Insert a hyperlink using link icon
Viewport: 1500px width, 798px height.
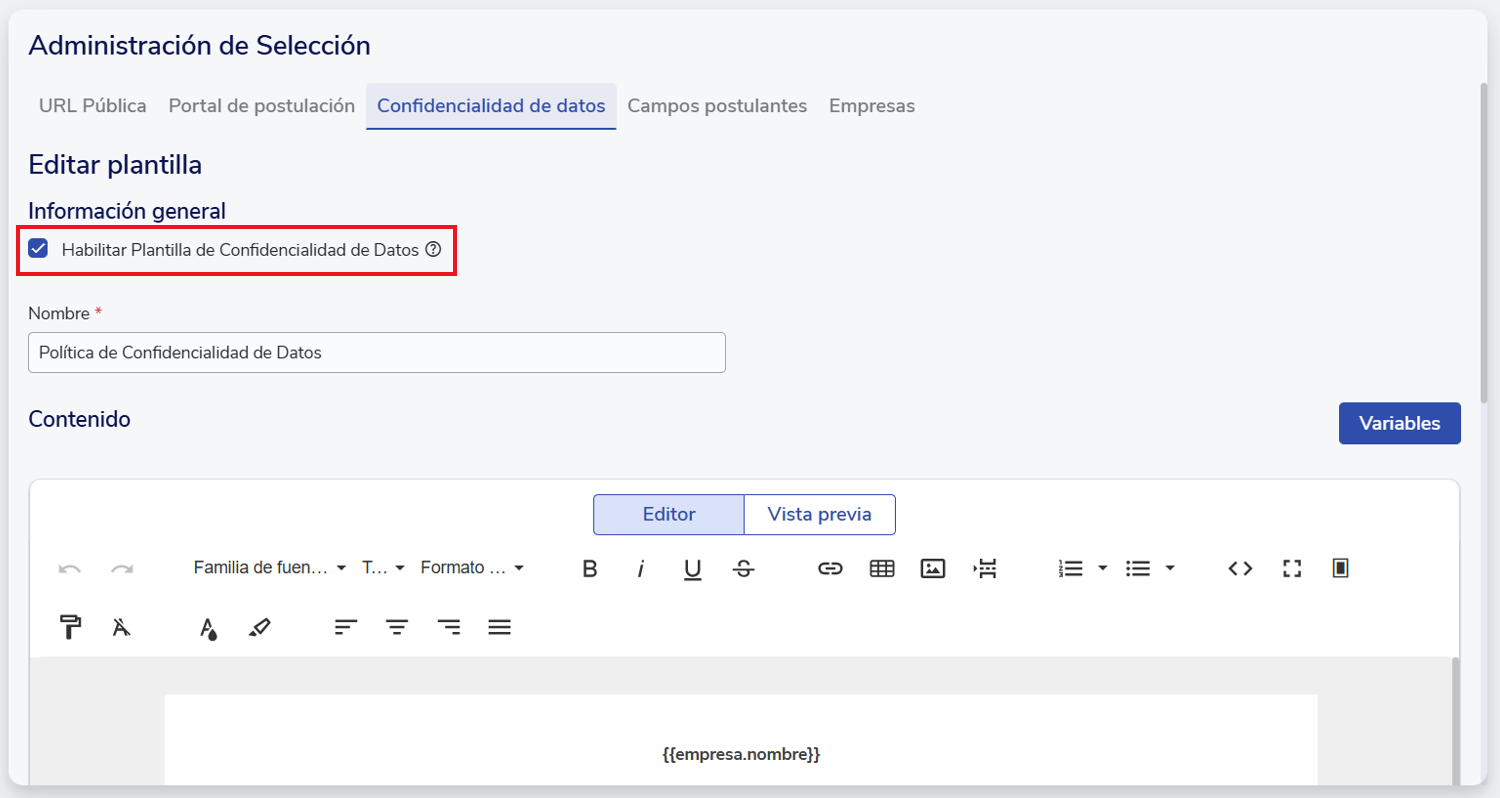pyautogui.click(x=830, y=568)
